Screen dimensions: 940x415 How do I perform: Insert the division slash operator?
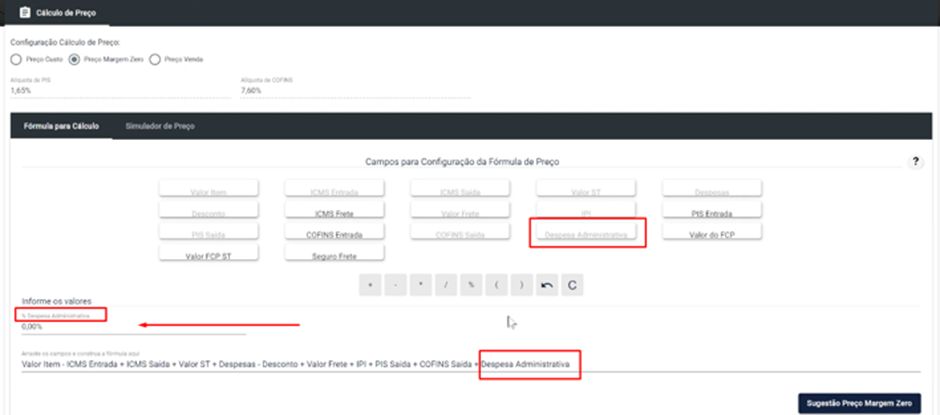click(x=446, y=285)
